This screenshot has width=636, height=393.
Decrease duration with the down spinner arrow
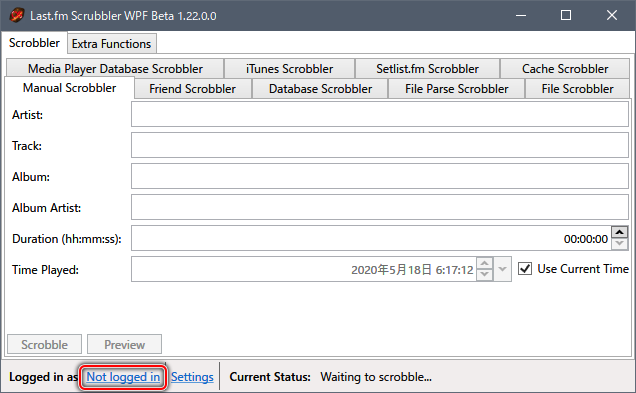tap(619, 244)
